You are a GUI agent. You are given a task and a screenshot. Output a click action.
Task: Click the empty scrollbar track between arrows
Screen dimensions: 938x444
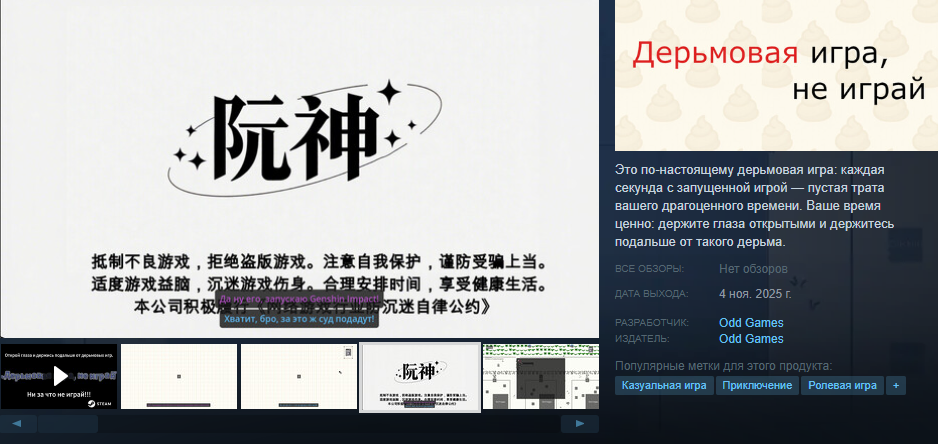pyautogui.click(x=330, y=424)
